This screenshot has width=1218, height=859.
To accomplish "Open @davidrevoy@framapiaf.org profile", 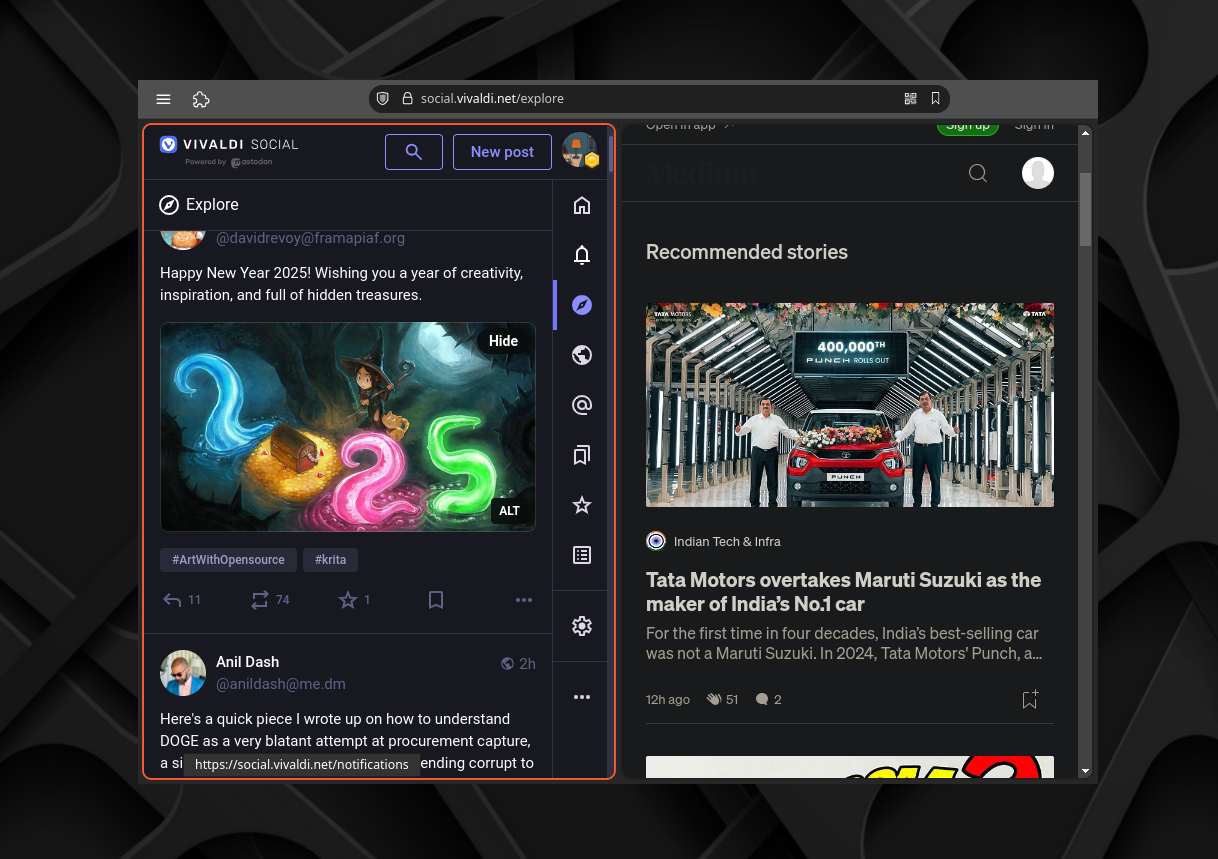I will point(310,238).
